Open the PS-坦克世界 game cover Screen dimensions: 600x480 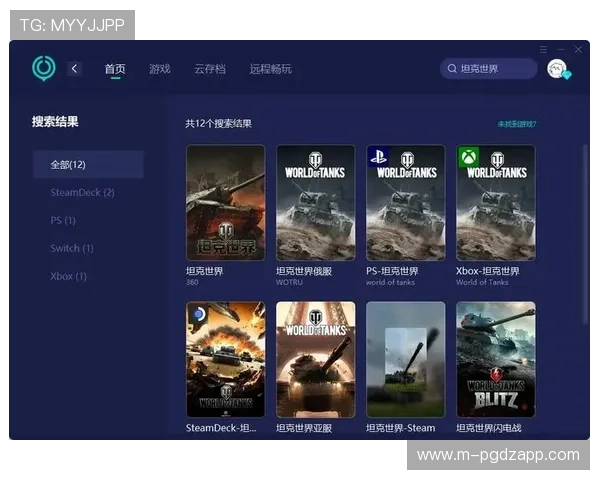click(406, 202)
